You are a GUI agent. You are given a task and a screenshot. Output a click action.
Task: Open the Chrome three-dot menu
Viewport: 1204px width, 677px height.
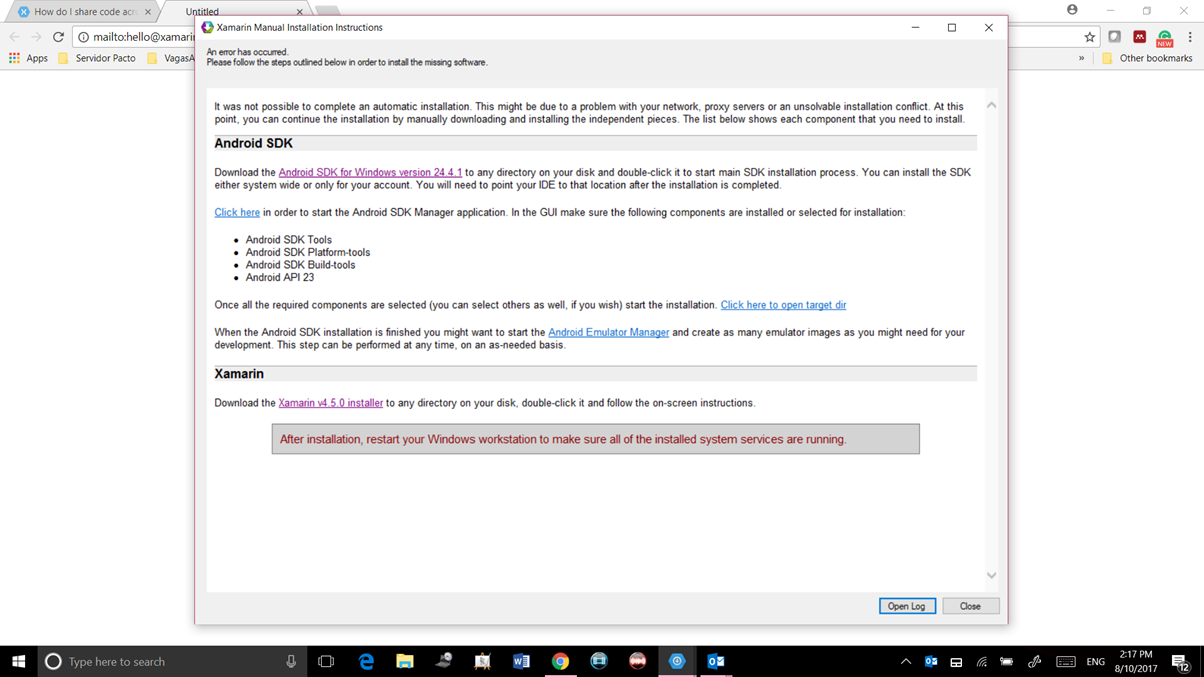click(1190, 37)
